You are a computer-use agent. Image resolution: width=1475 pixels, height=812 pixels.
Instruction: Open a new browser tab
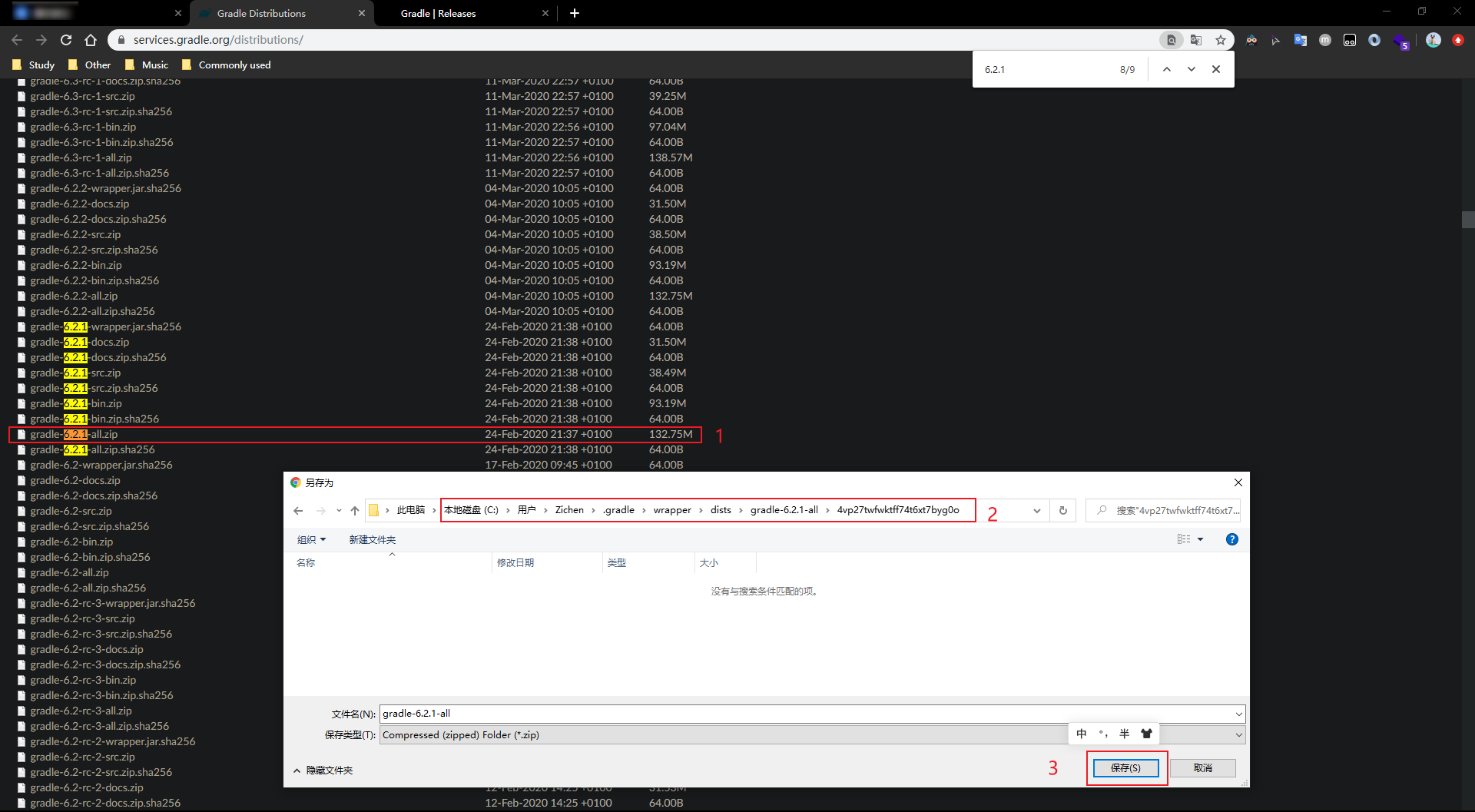[575, 13]
